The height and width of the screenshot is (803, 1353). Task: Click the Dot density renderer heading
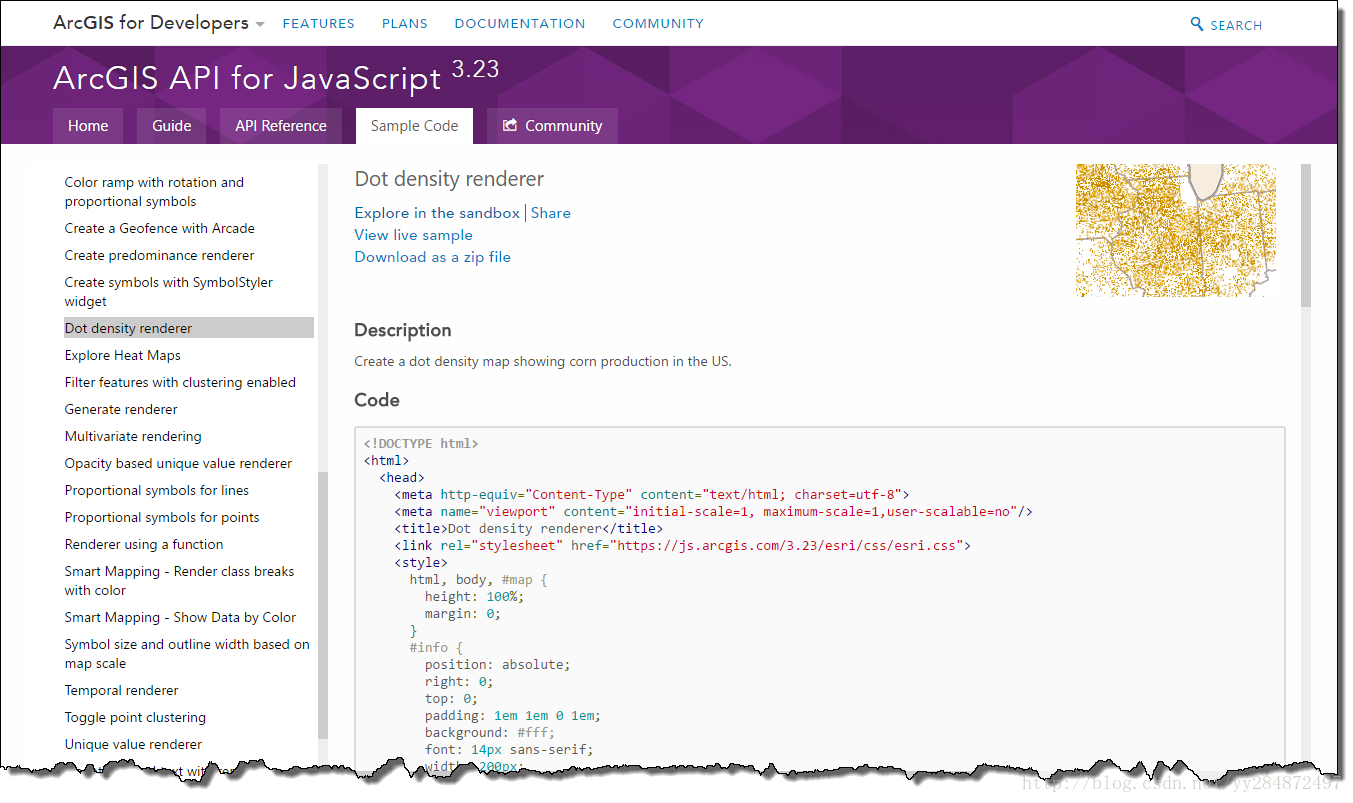449,179
